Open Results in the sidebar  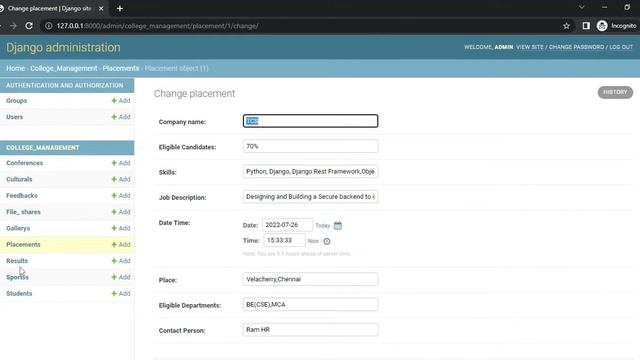pos(17,261)
